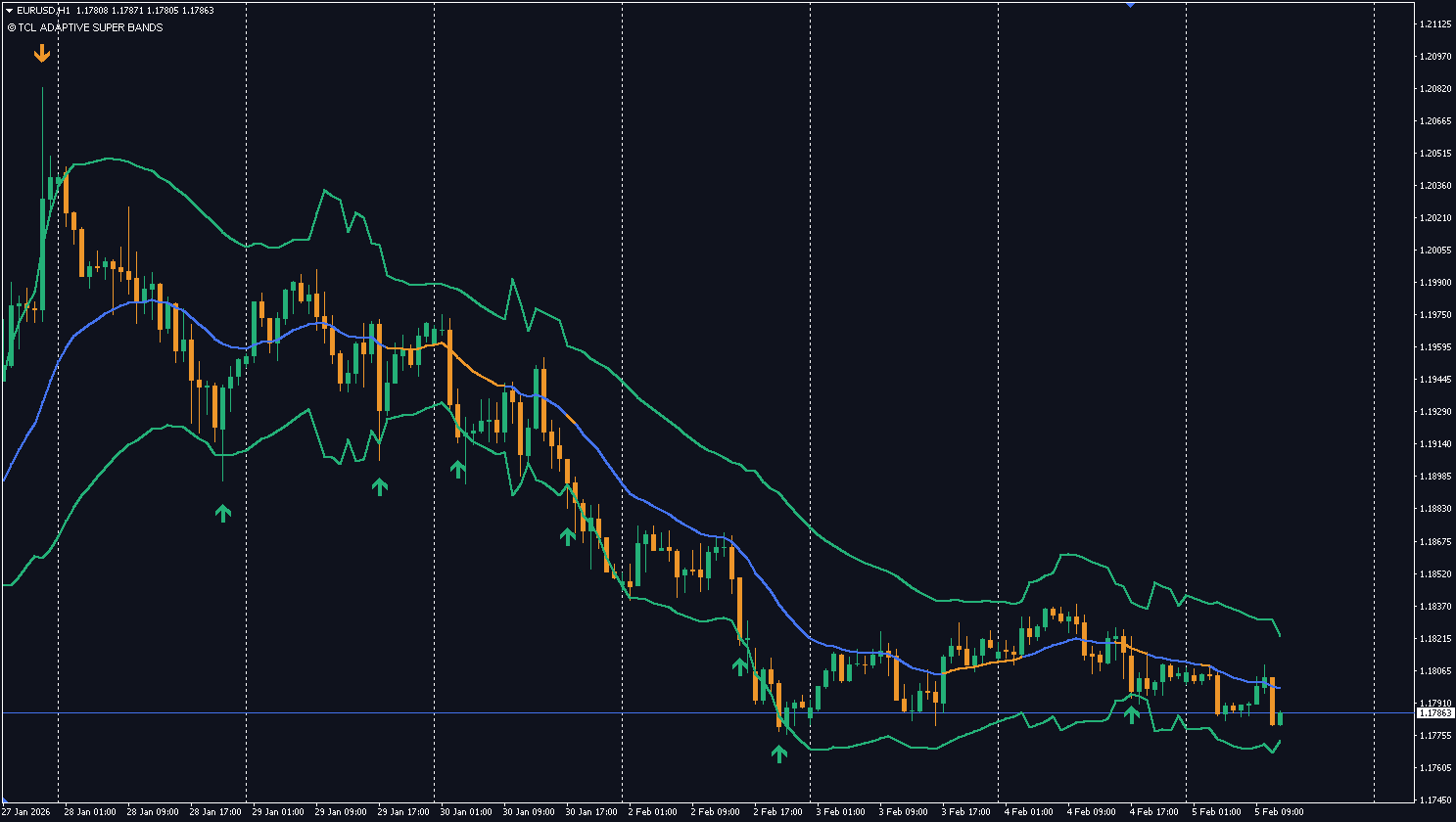The height and width of the screenshot is (822, 1456).
Task: Click the TCL ADAPTIVE SUPER BANDS label
Action: coord(90,27)
